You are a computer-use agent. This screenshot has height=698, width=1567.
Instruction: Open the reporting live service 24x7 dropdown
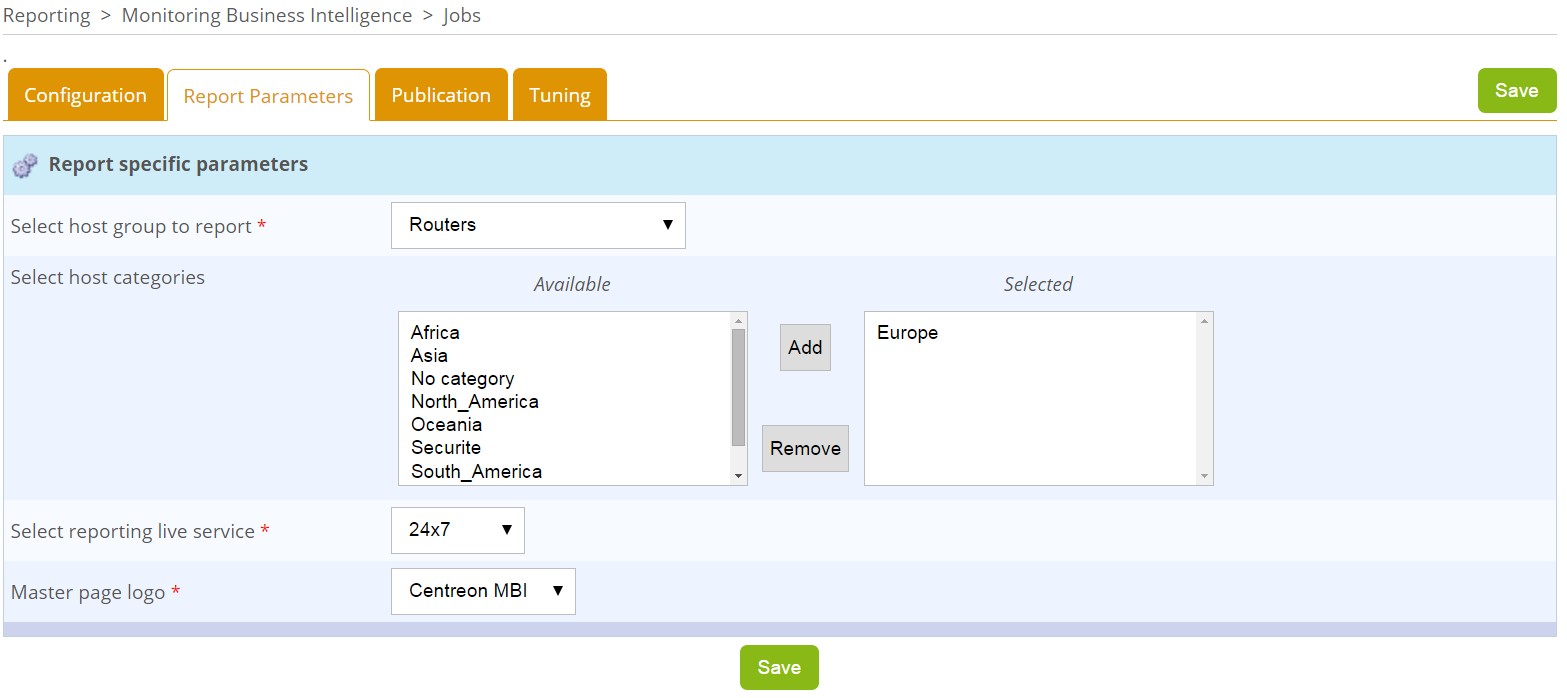pyautogui.click(x=457, y=530)
